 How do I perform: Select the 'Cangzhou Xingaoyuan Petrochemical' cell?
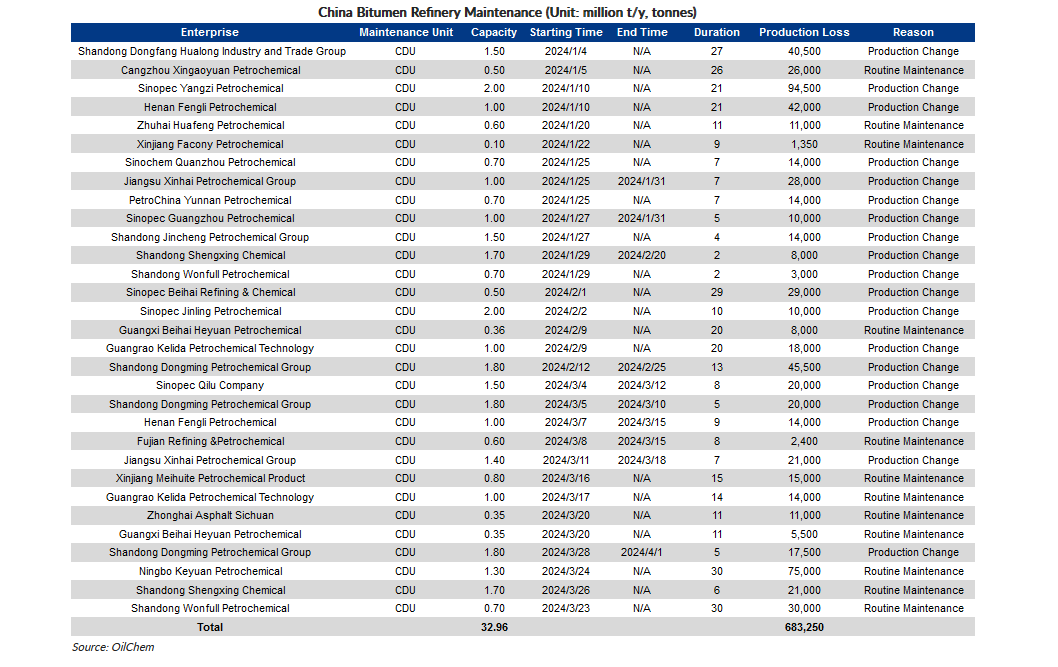[211, 70]
